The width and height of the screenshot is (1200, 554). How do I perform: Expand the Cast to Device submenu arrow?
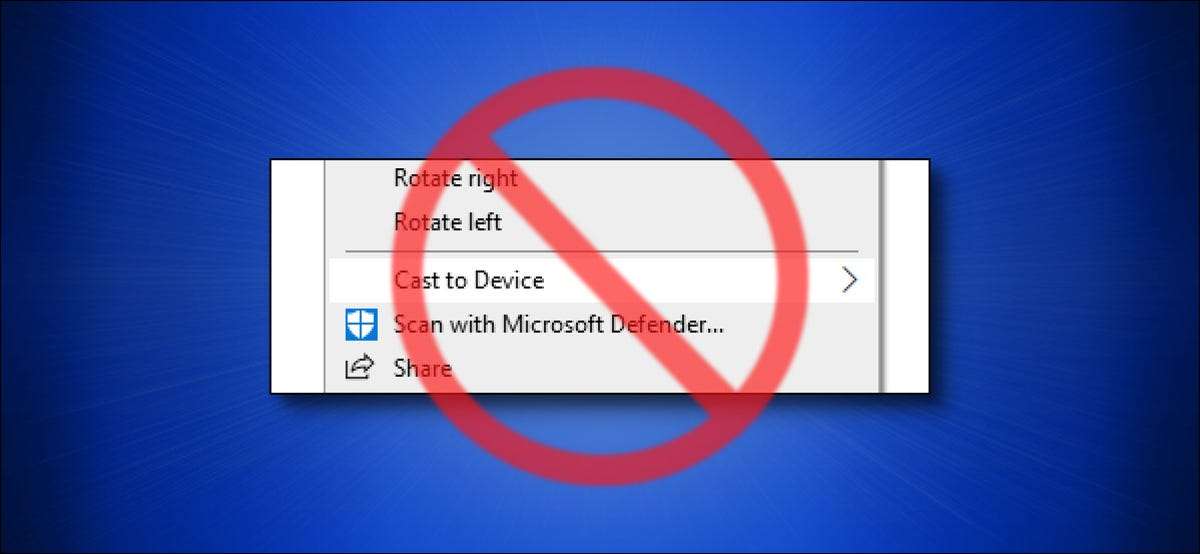click(849, 280)
